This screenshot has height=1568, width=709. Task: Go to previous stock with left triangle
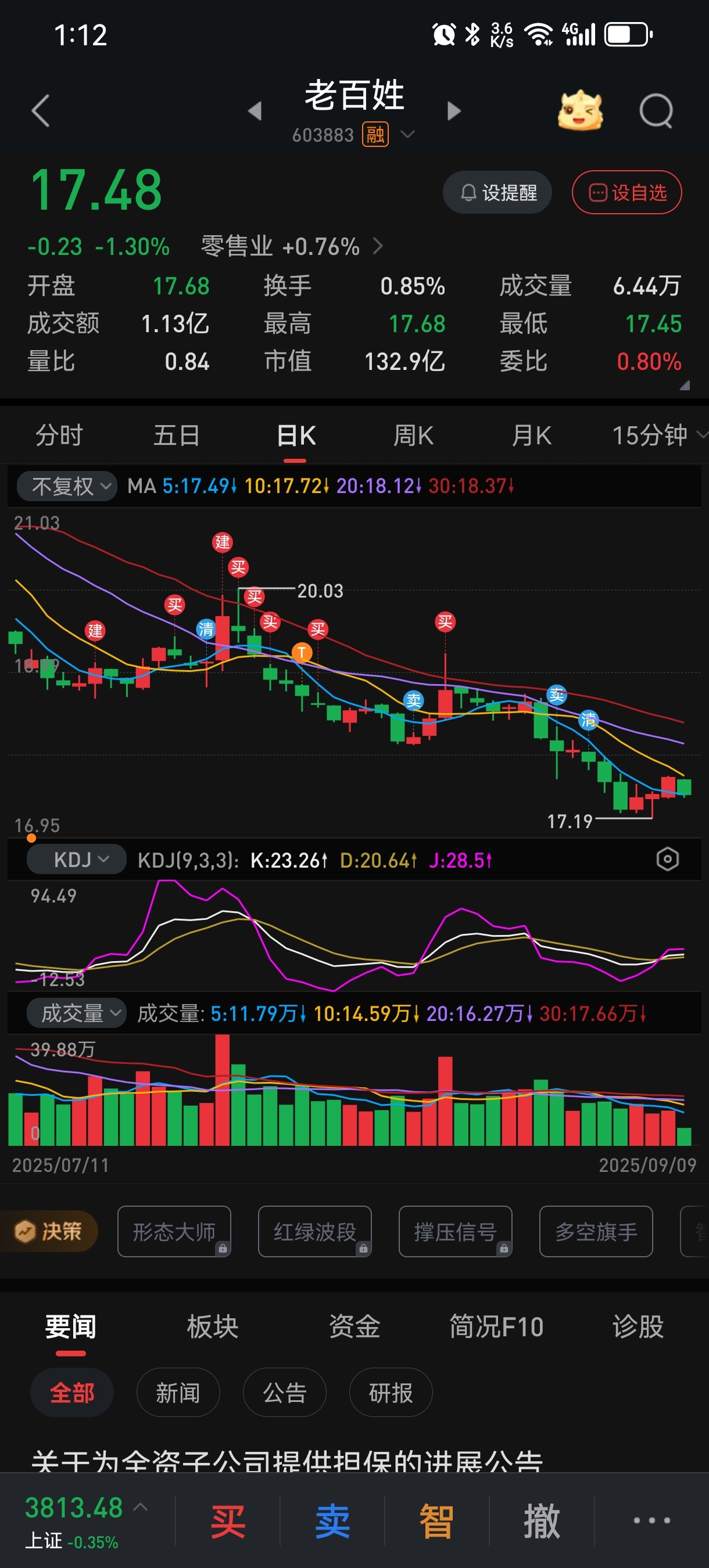click(255, 111)
